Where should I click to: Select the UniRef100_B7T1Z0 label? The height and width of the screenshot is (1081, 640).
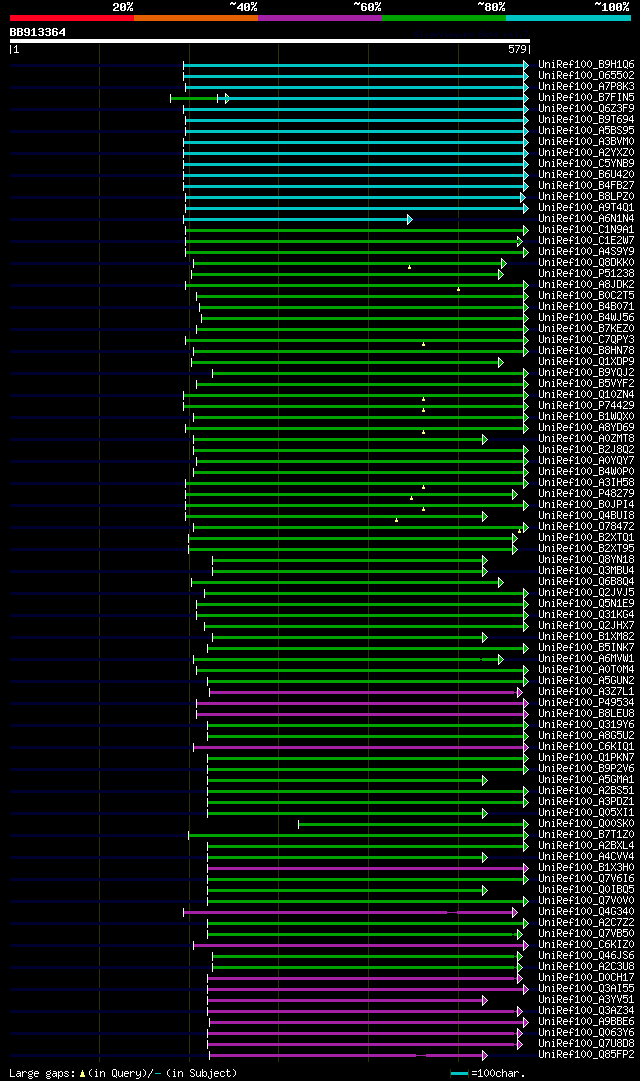(x=586, y=835)
